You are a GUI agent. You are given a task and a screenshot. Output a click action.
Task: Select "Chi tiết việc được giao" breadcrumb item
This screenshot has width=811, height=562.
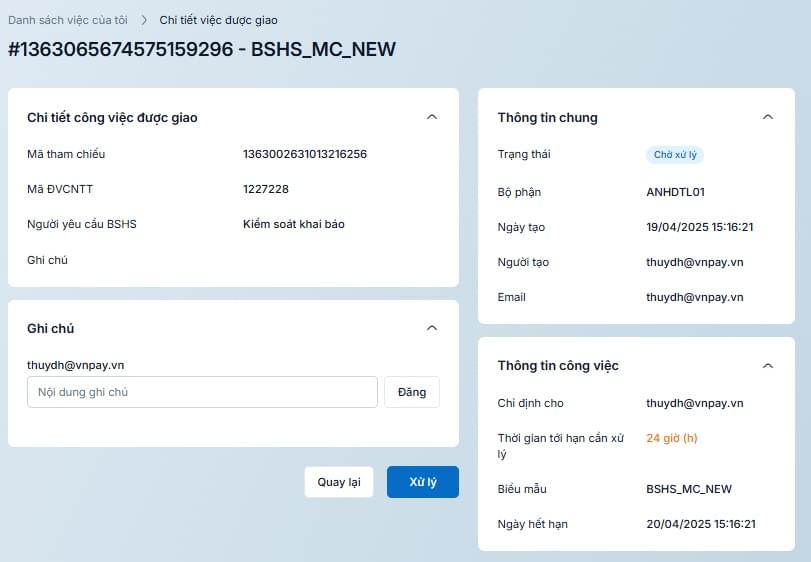point(218,20)
